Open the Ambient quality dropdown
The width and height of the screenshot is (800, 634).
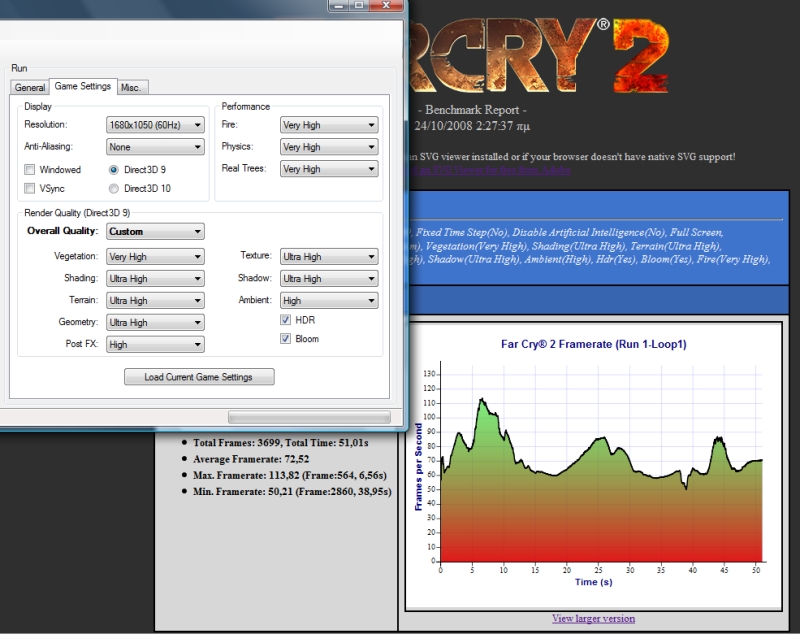click(x=329, y=300)
